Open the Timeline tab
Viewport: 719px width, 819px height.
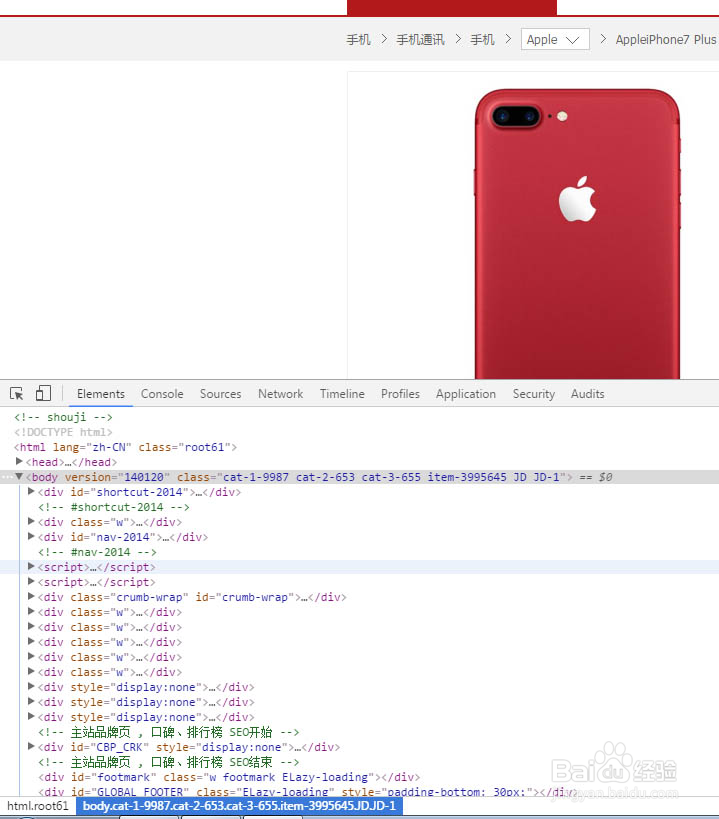342,394
